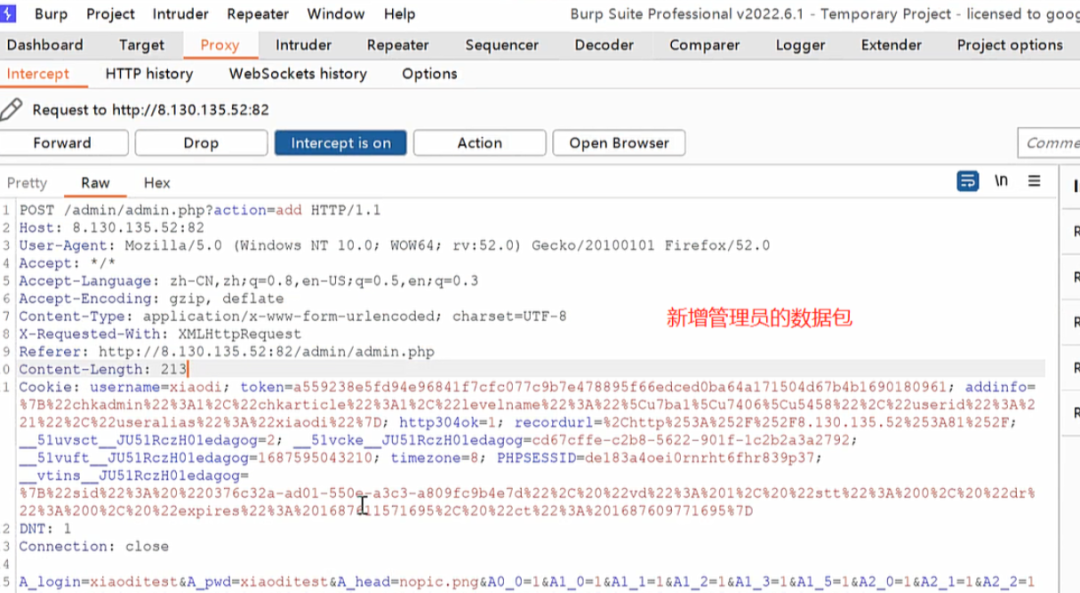Click the Accept-Encoding header line
The image size is (1080, 593).
151,298
